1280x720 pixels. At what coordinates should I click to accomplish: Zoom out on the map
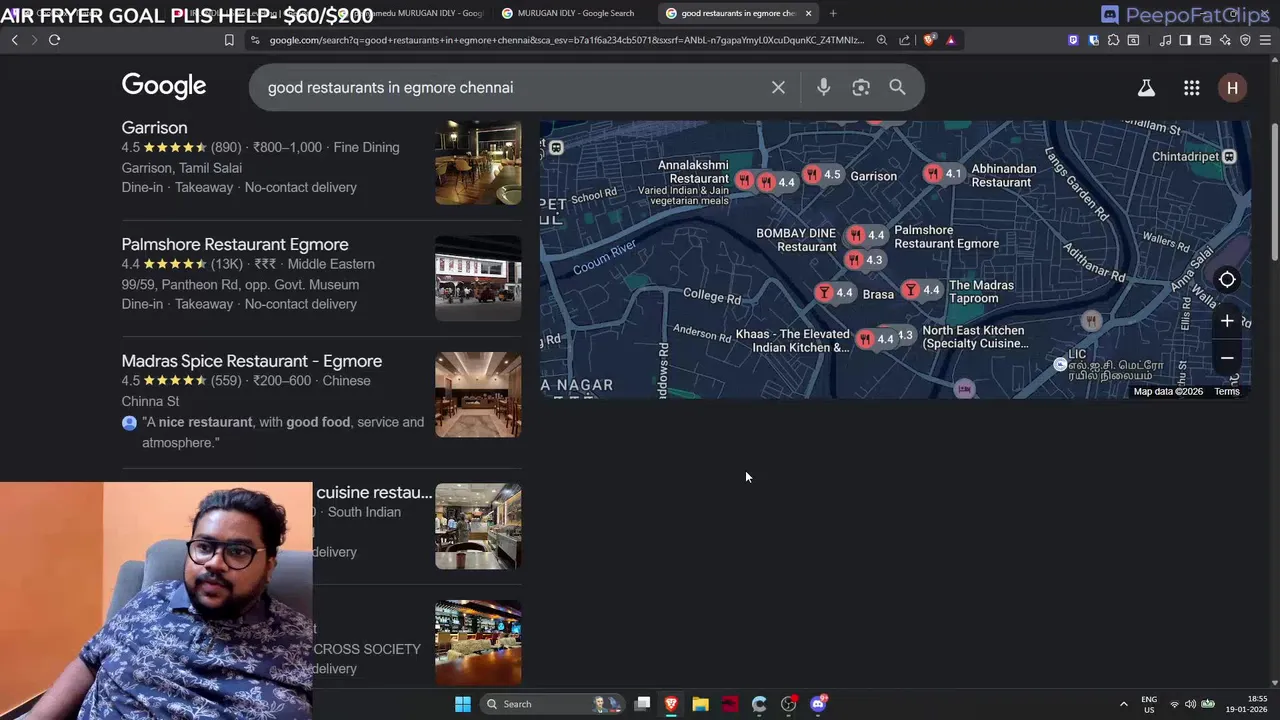pyautogui.click(x=1227, y=358)
